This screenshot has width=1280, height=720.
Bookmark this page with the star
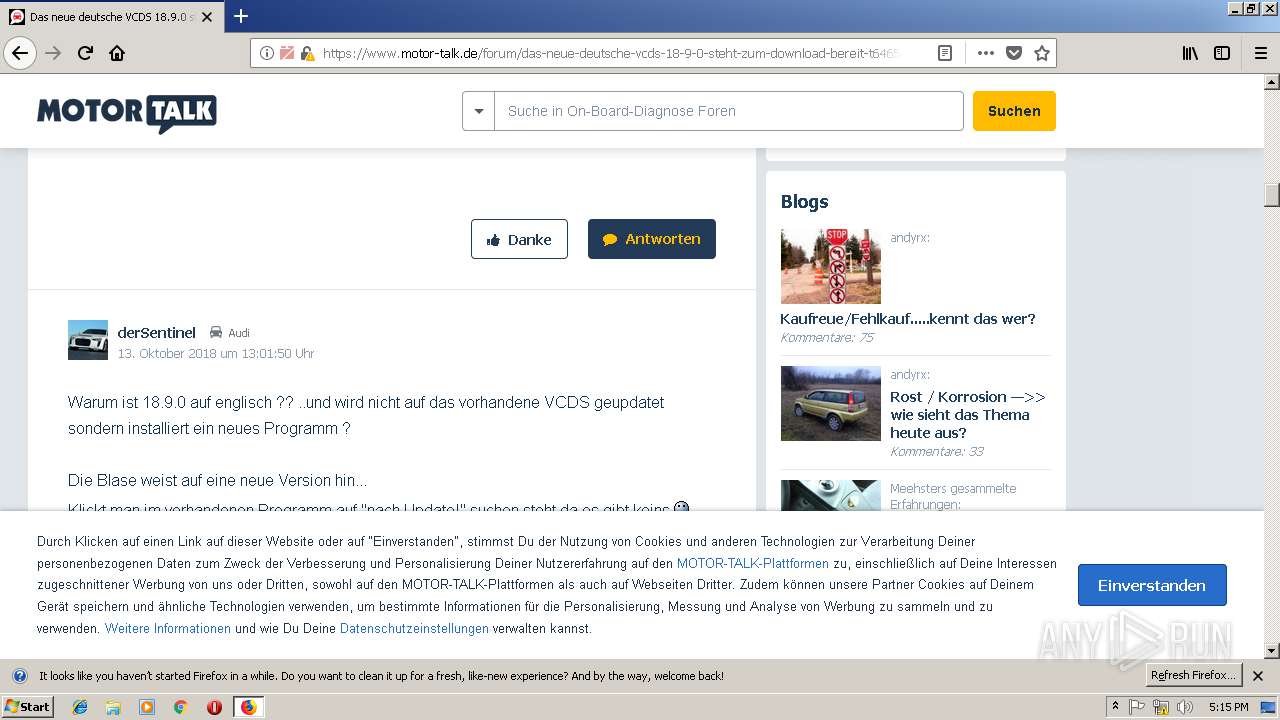click(x=1042, y=53)
